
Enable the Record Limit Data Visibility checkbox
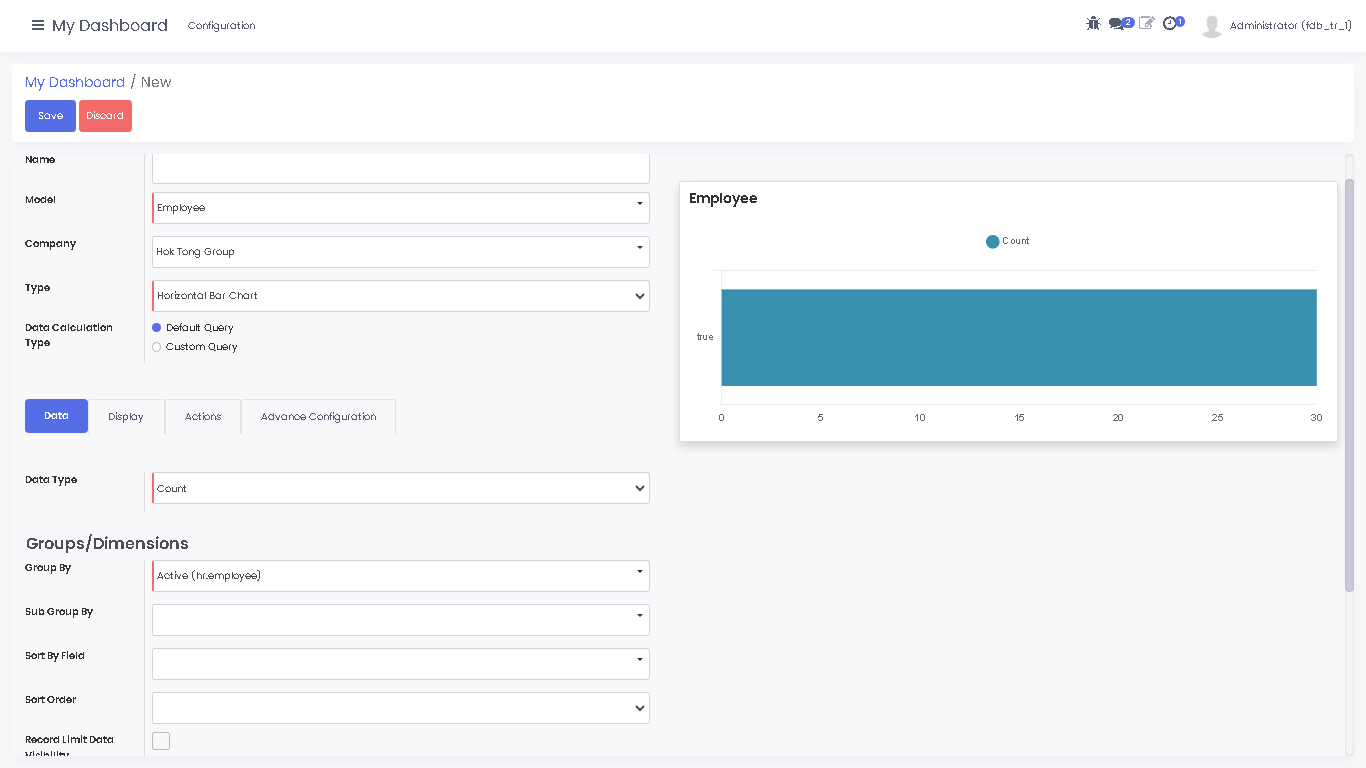click(161, 741)
